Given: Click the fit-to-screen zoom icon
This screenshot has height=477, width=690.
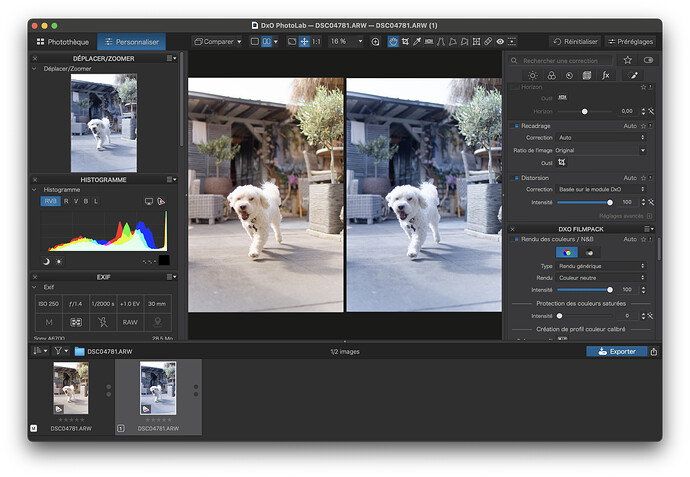Looking at the screenshot, I should tap(292, 41).
